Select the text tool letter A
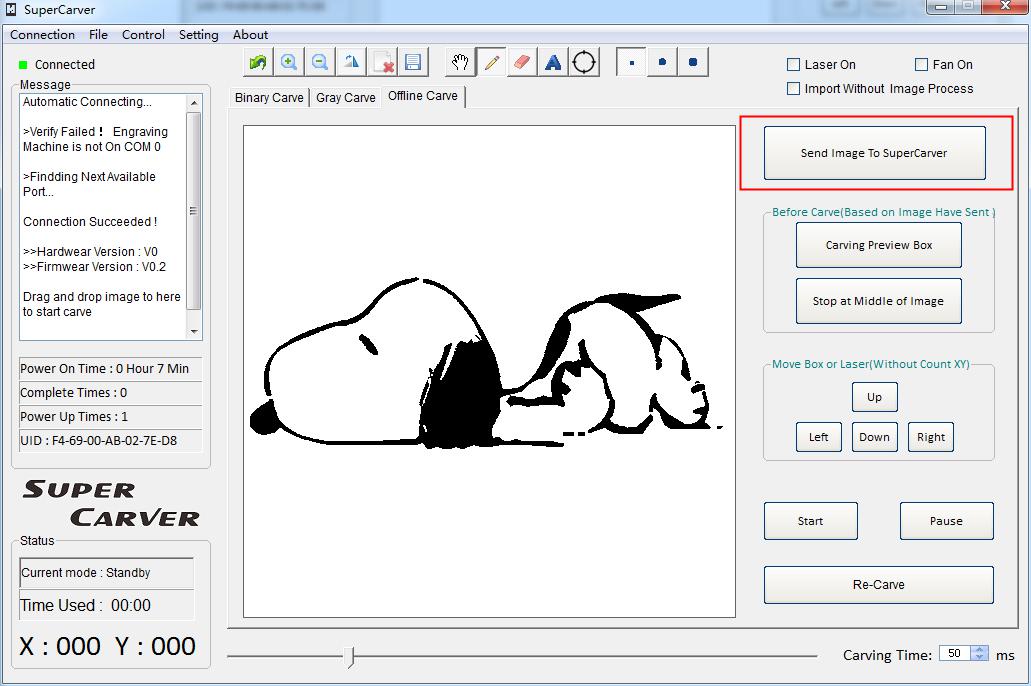Viewport: 1031px width, 686px height. click(x=553, y=62)
